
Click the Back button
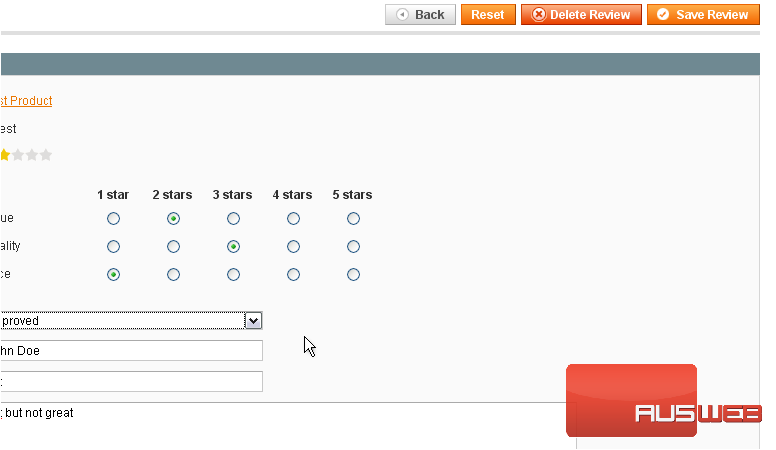(420, 15)
